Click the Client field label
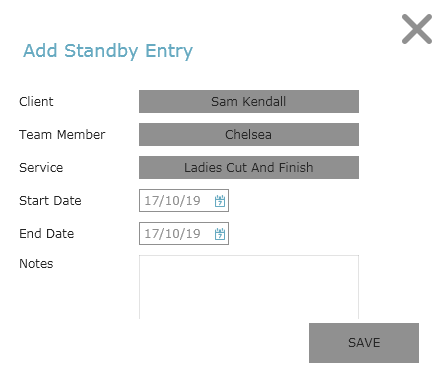The image size is (445, 388). [36, 101]
